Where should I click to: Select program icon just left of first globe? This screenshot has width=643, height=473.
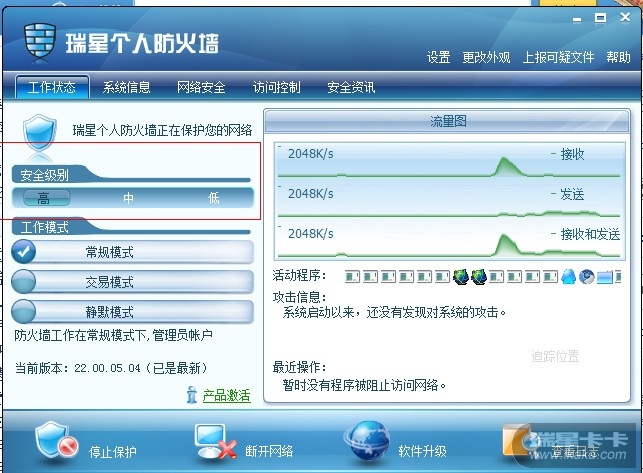click(442, 277)
